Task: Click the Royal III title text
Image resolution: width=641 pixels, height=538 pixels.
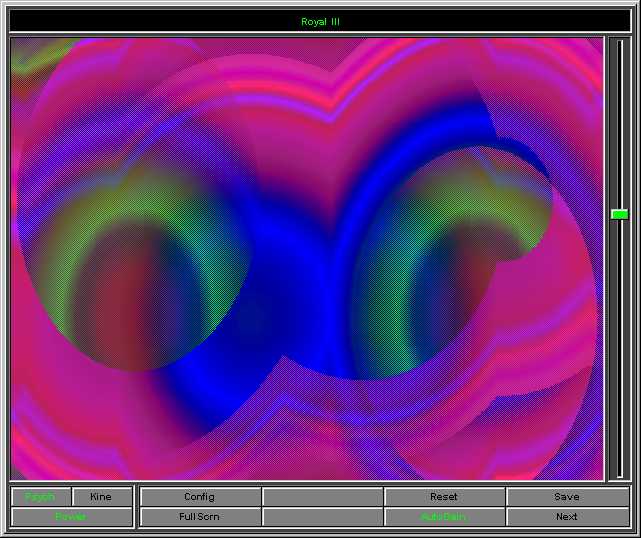Action: 320,22
